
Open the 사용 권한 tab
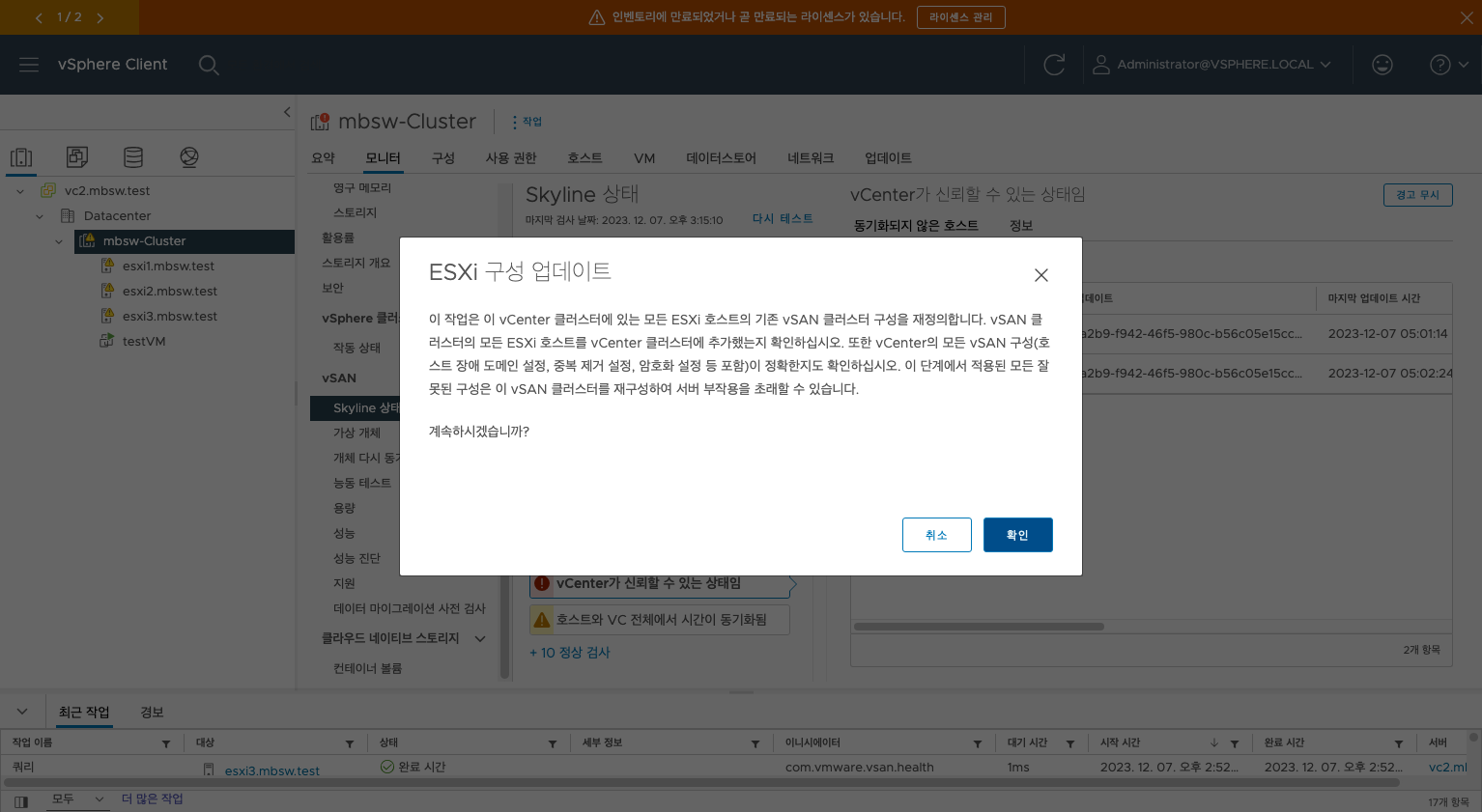click(x=510, y=158)
